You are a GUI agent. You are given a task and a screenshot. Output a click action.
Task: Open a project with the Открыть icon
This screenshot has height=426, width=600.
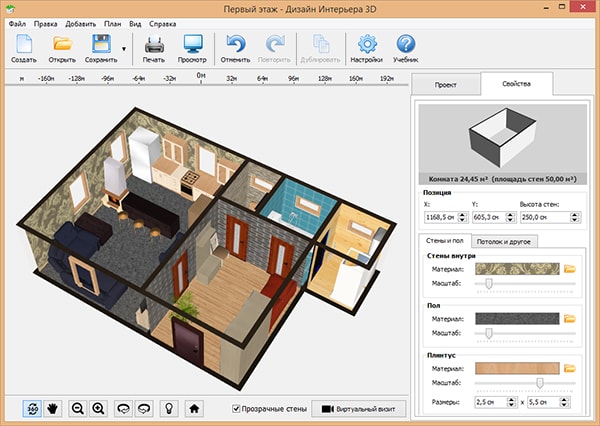click(x=63, y=47)
